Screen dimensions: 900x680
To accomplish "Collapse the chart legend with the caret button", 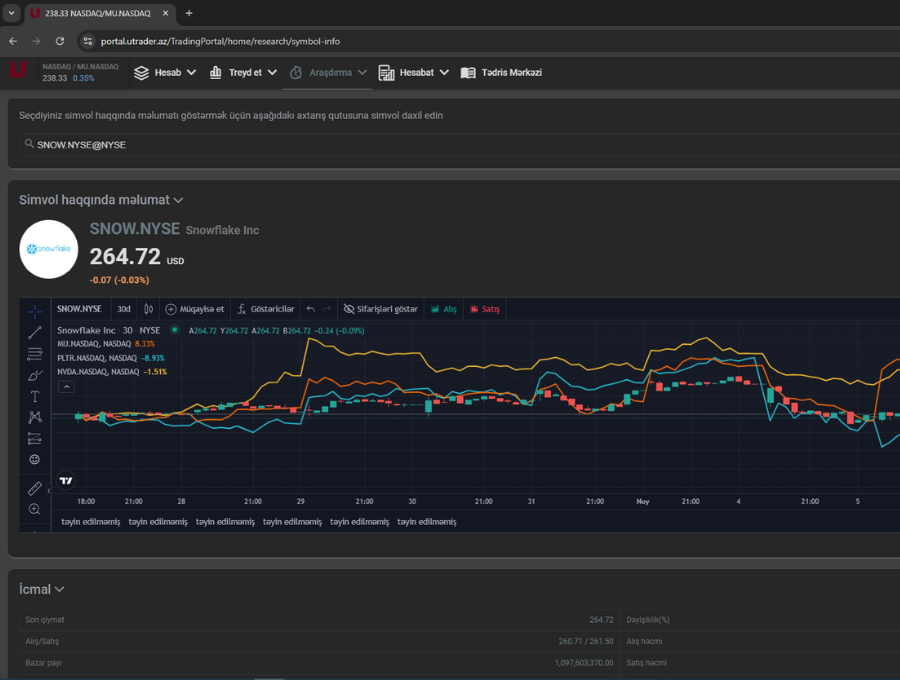I will pyautogui.click(x=66, y=385).
